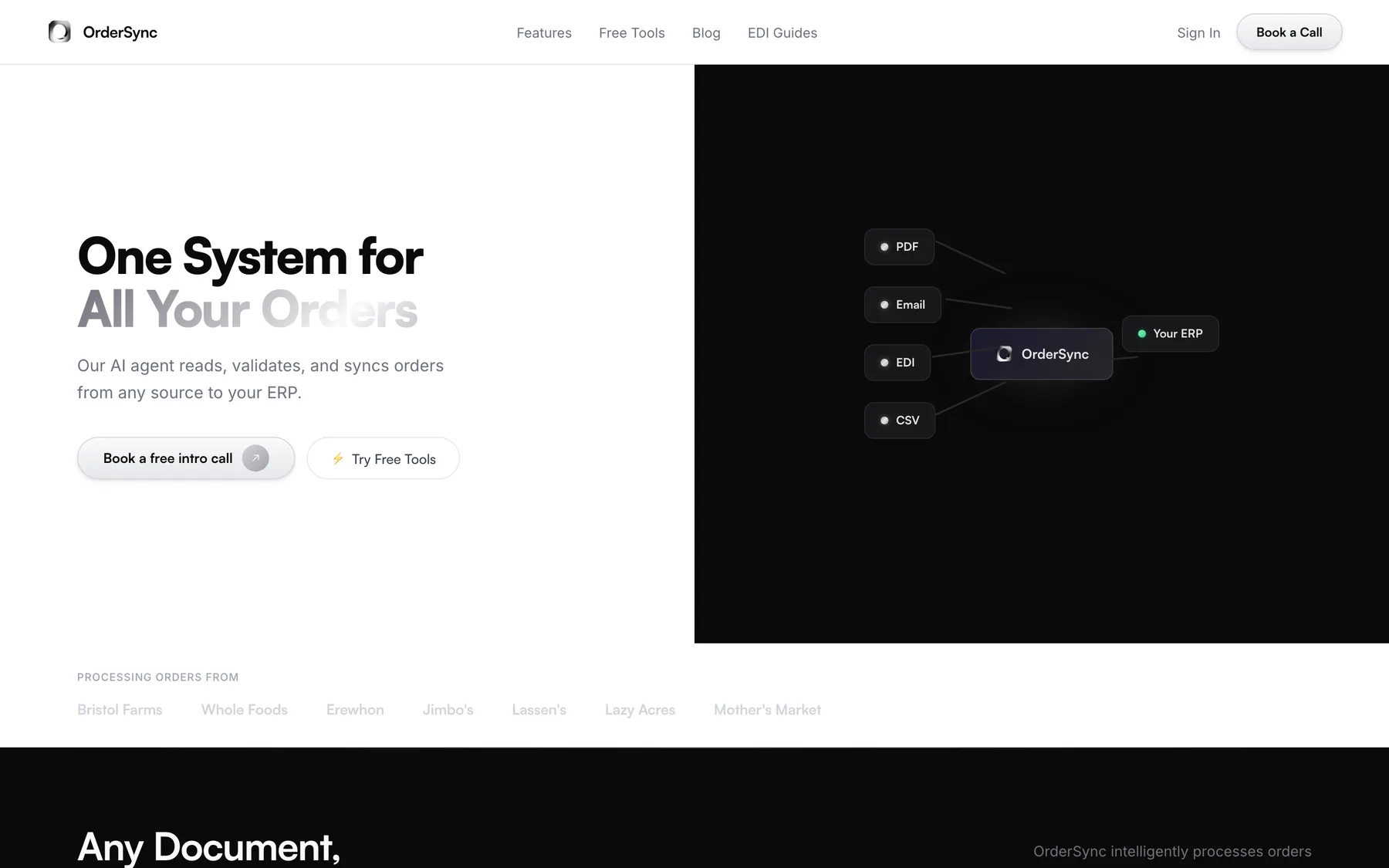Click the central OrderSync diagram node label
Screen dimensions: 1389x868
tap(1055, 354)
